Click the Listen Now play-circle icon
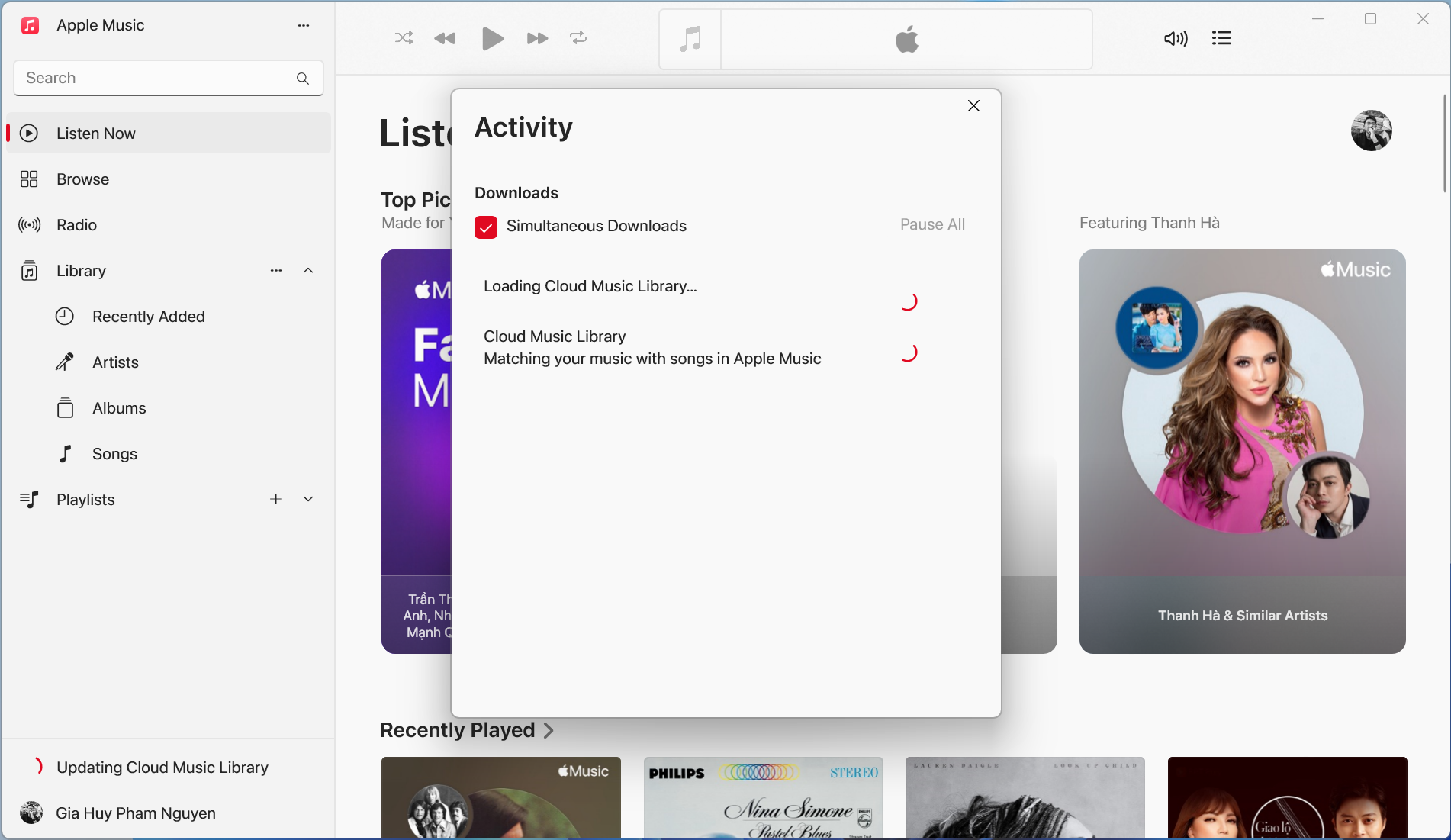This screenshot has height=840, width=1451. pos(29,134)
